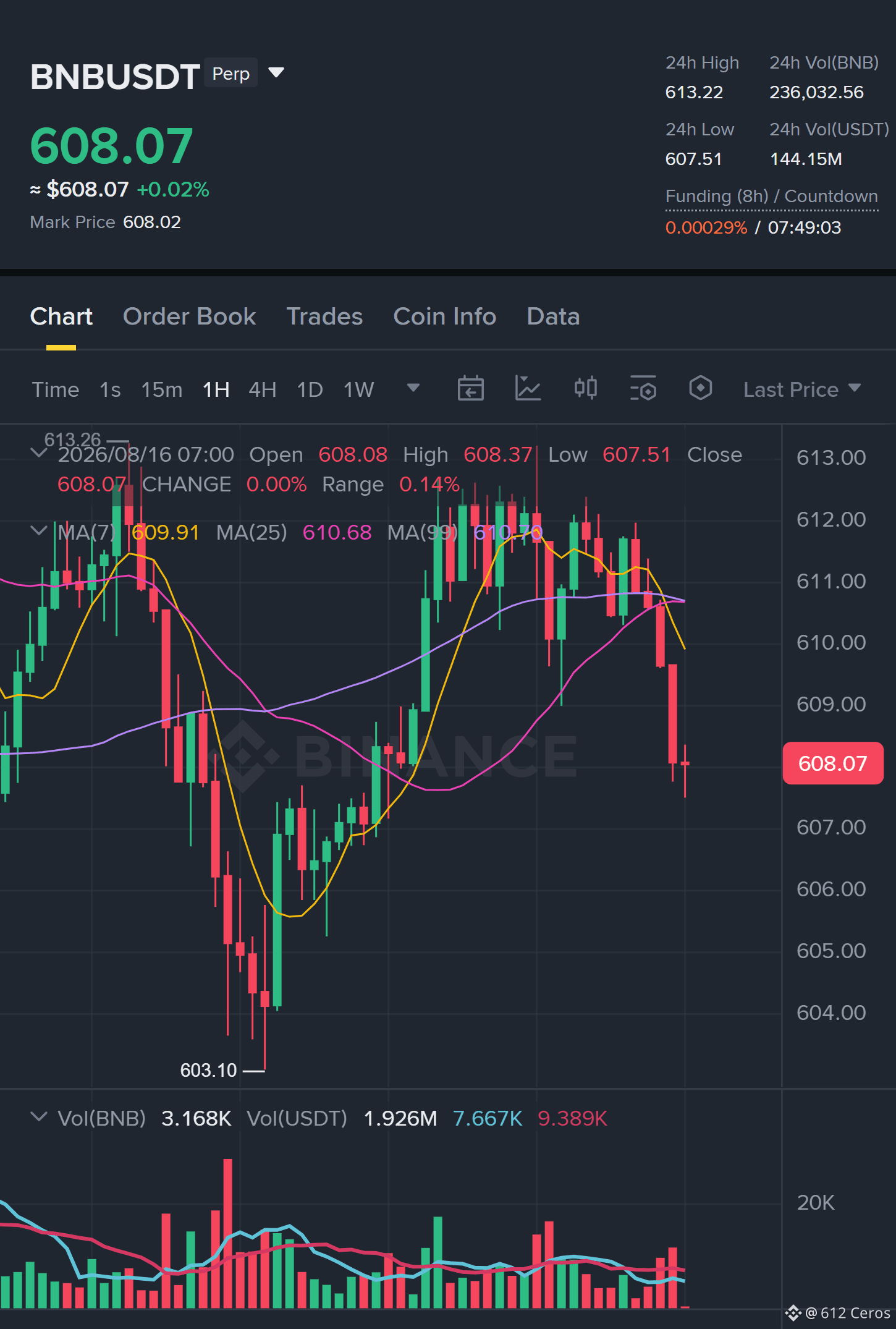
Task: Click the 608.07 current price tag on axis
Action: (x=832, y=763)
